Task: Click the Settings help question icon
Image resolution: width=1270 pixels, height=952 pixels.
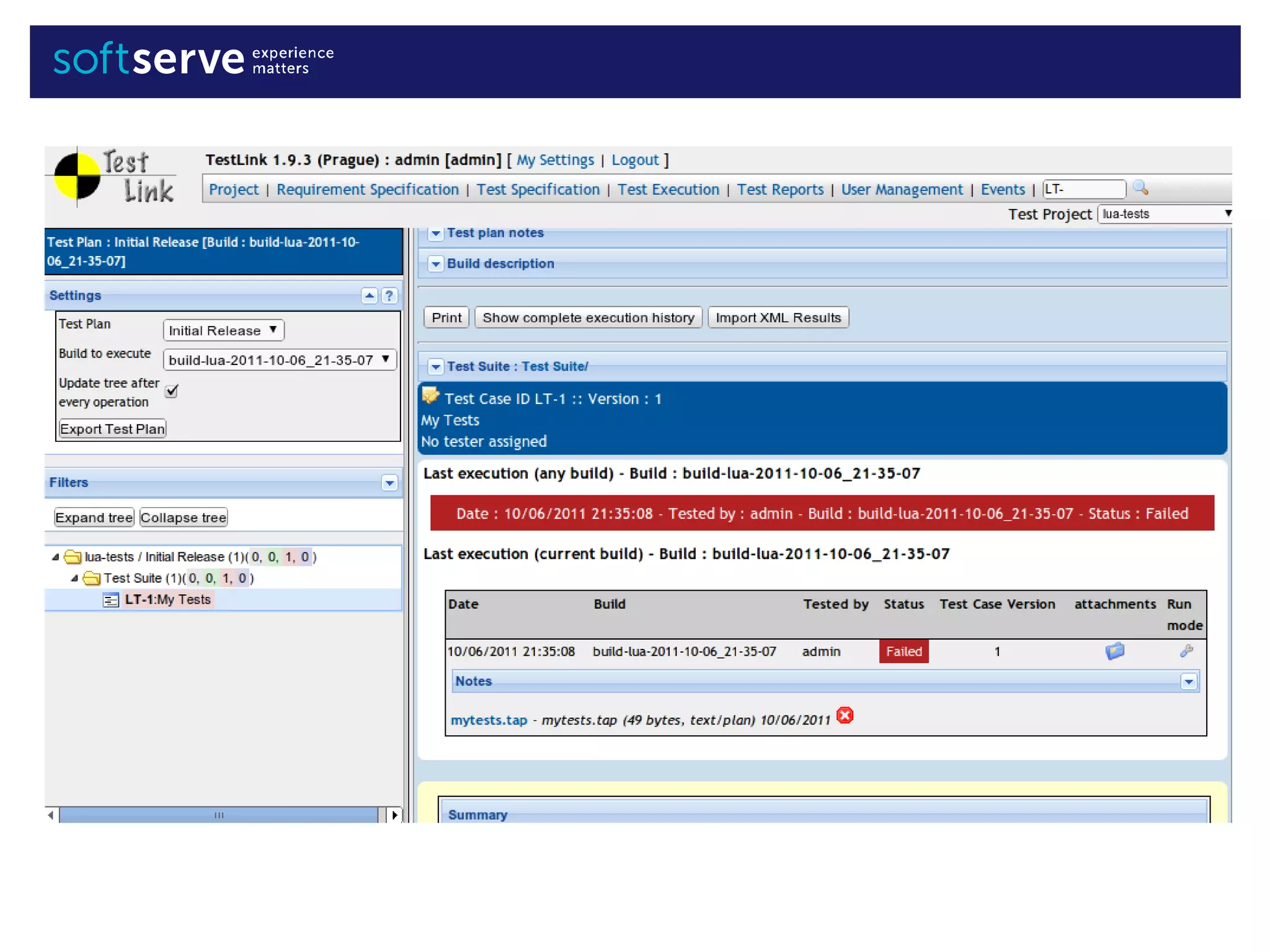Action: click(389, 296)
